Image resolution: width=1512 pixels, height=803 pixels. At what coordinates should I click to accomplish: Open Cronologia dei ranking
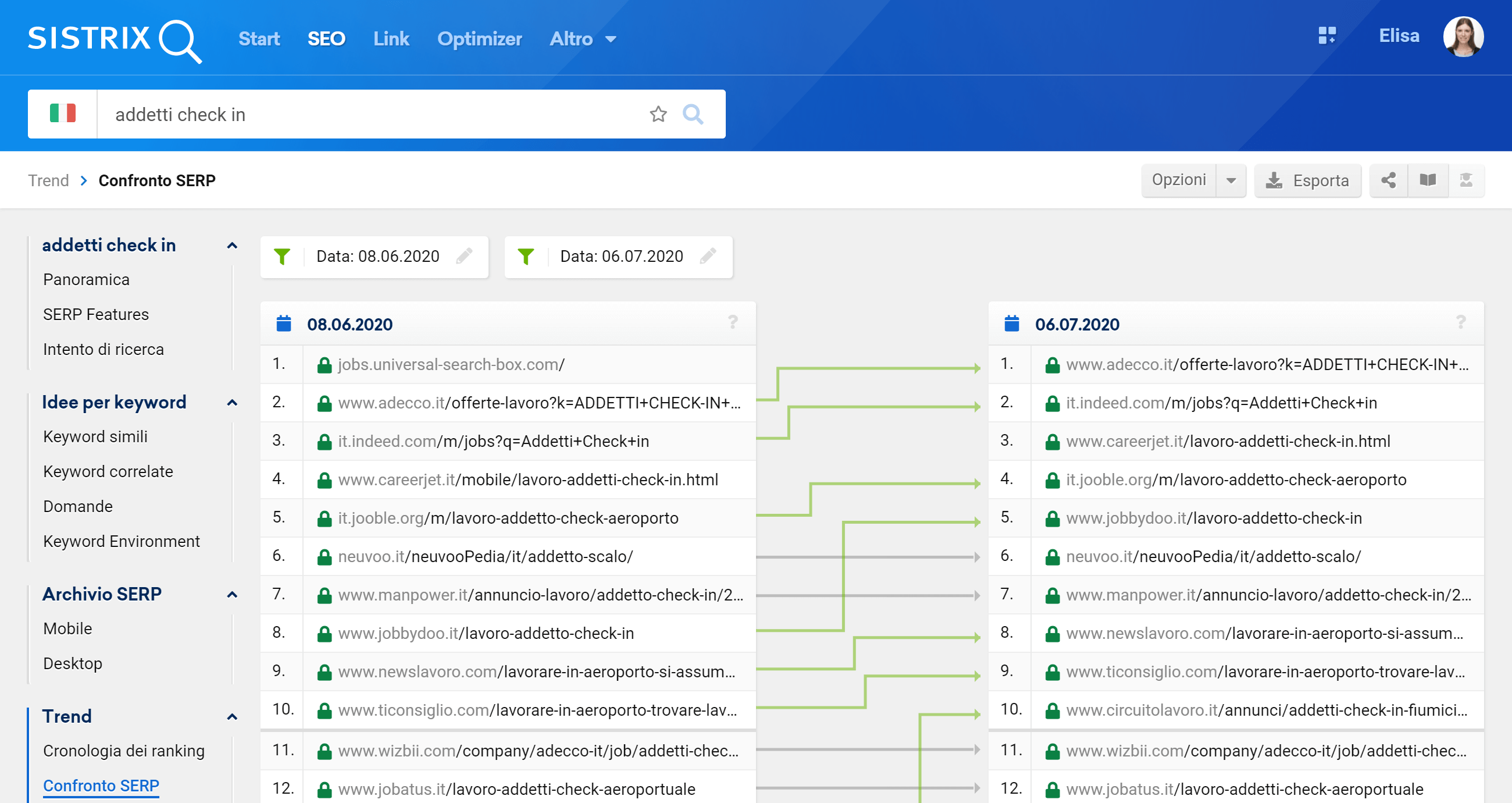click(x=124, y=751)
